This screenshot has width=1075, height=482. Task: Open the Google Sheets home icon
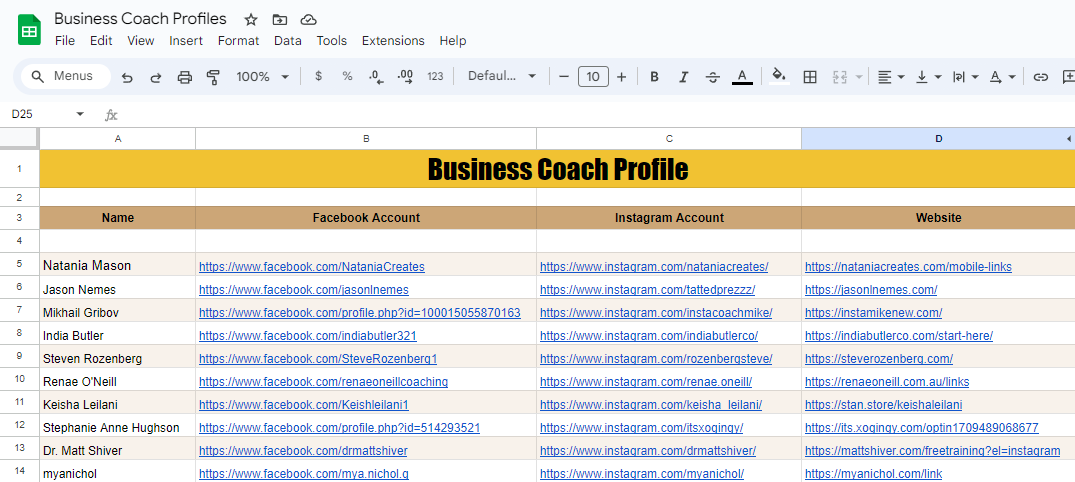coord(29,32)
